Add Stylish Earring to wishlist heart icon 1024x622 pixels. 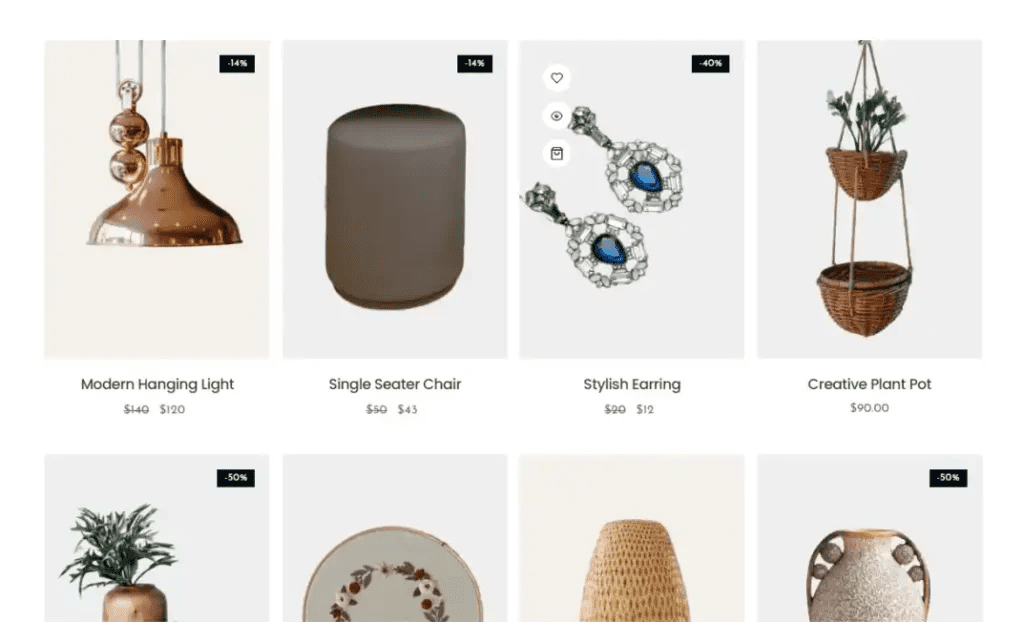click(x=556, y=78)
